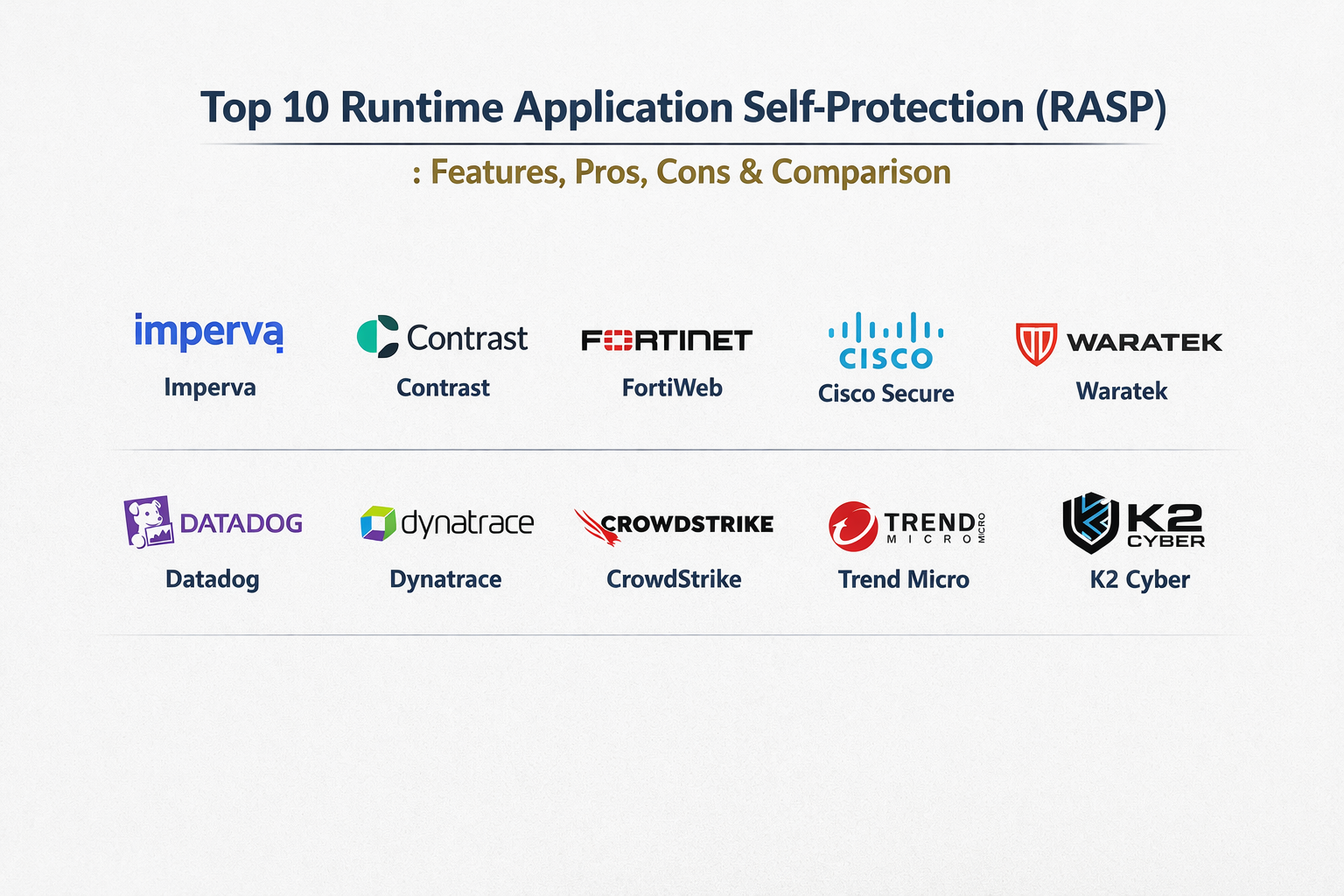Click the Imperva text label

coord(210,388)
